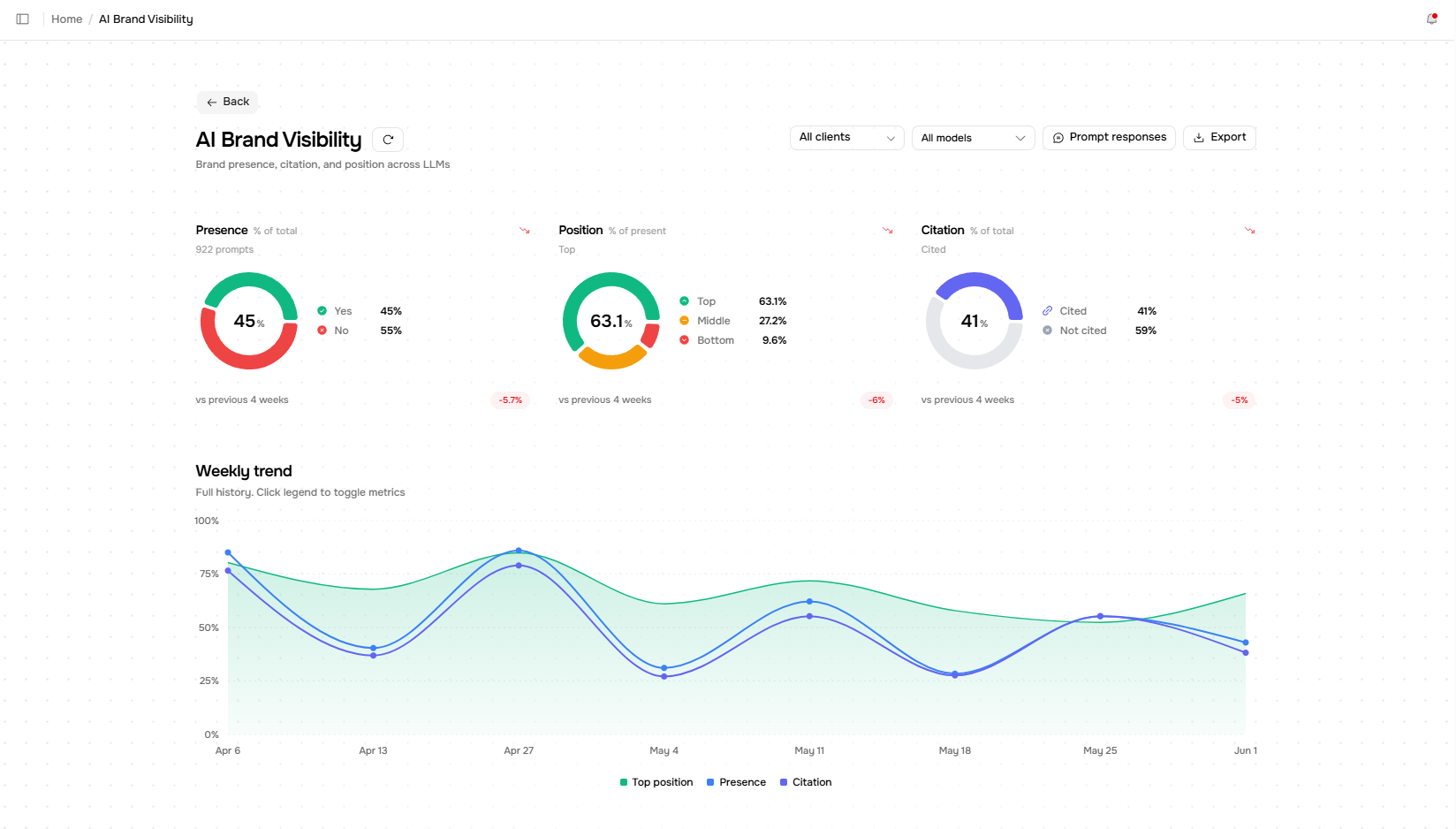Click the red Bottom position icon
Screen dimensions: 1456x829
point(684,340)
